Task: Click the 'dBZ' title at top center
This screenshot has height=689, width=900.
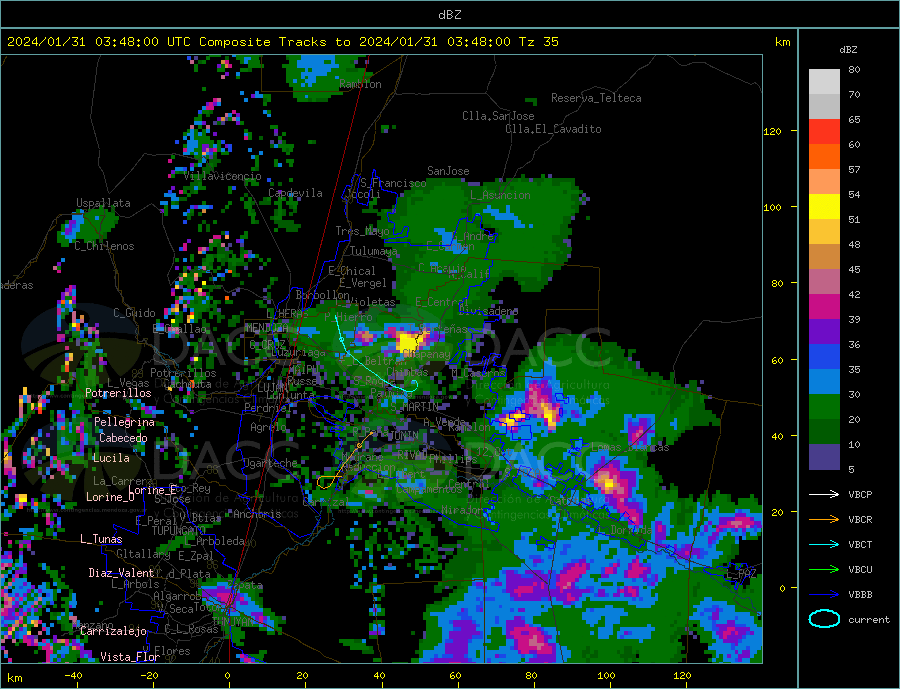Action: [x=449, y=15]
